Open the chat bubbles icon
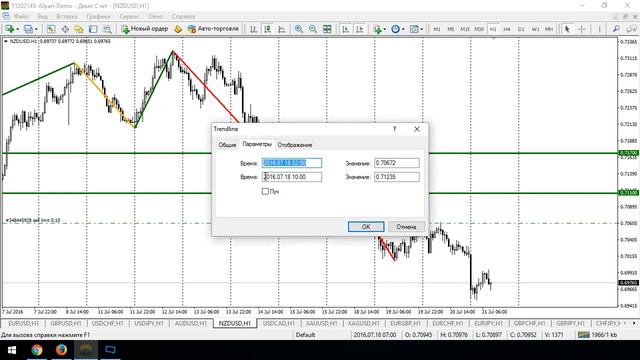This screenshot has width=640, height=360. tap(631, 29)
